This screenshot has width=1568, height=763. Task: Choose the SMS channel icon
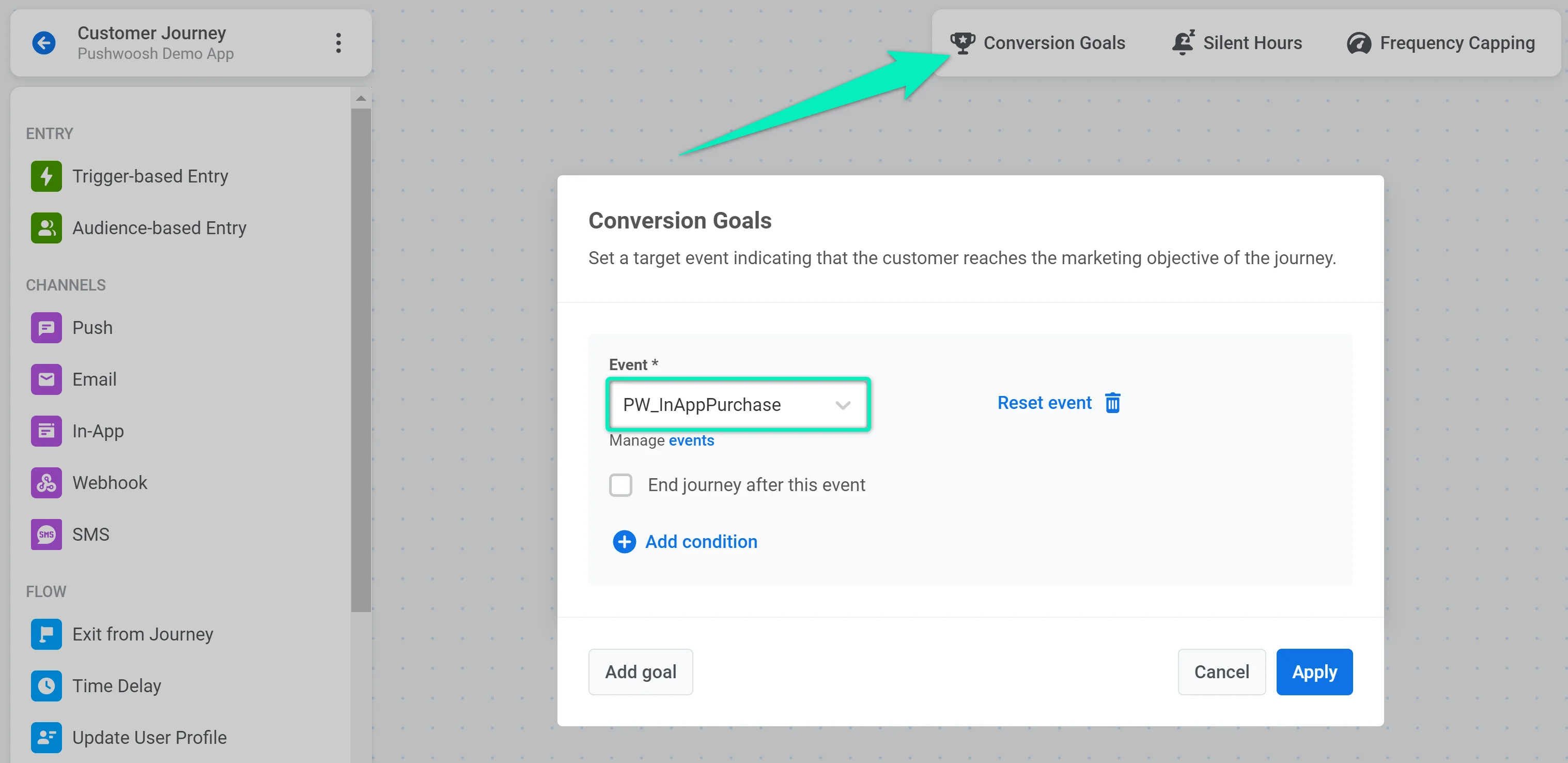46,534
